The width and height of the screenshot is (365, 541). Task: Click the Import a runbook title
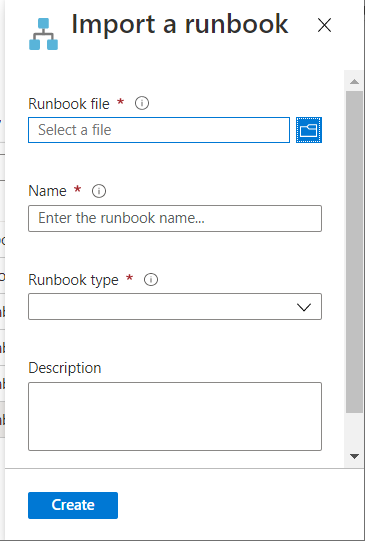pyautogui.click(x=179, y=24)
